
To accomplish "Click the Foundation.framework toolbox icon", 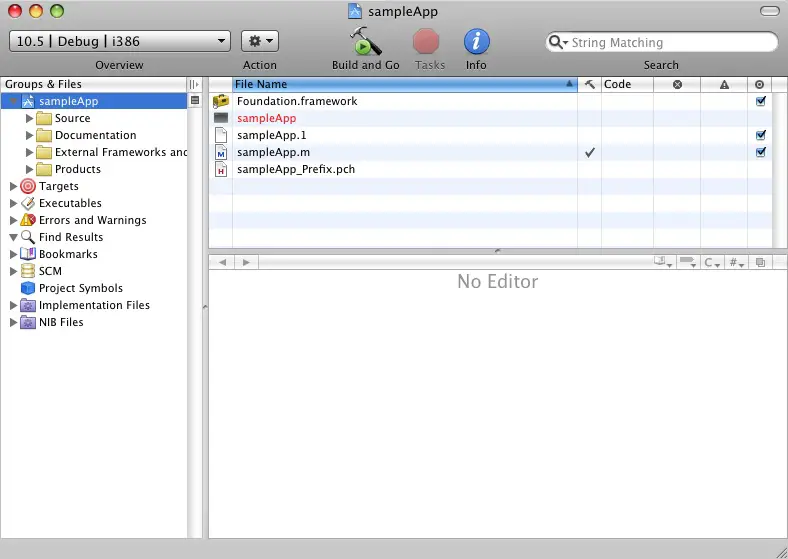I will (221, 101).
